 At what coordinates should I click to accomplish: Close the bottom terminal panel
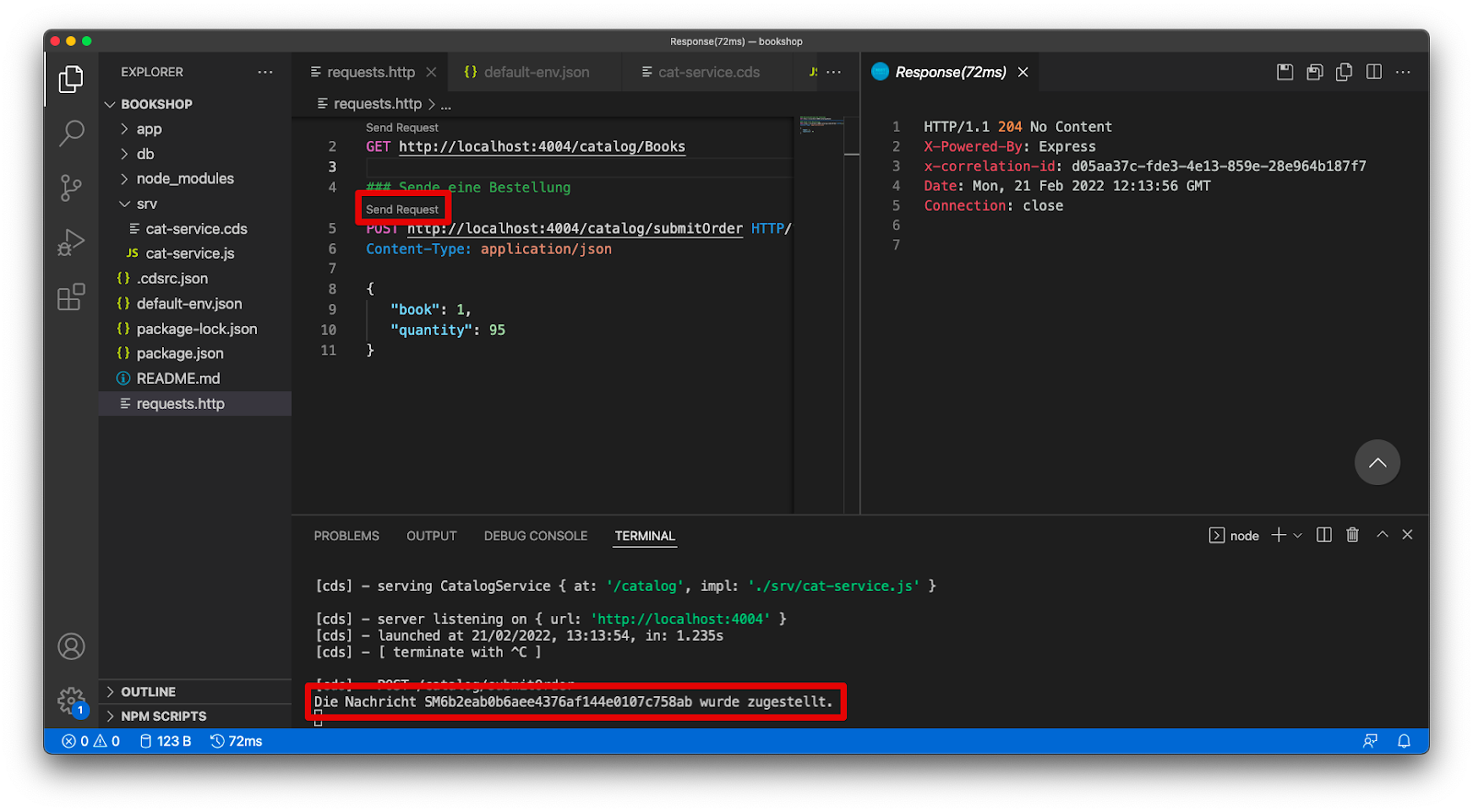(1408, 535)
